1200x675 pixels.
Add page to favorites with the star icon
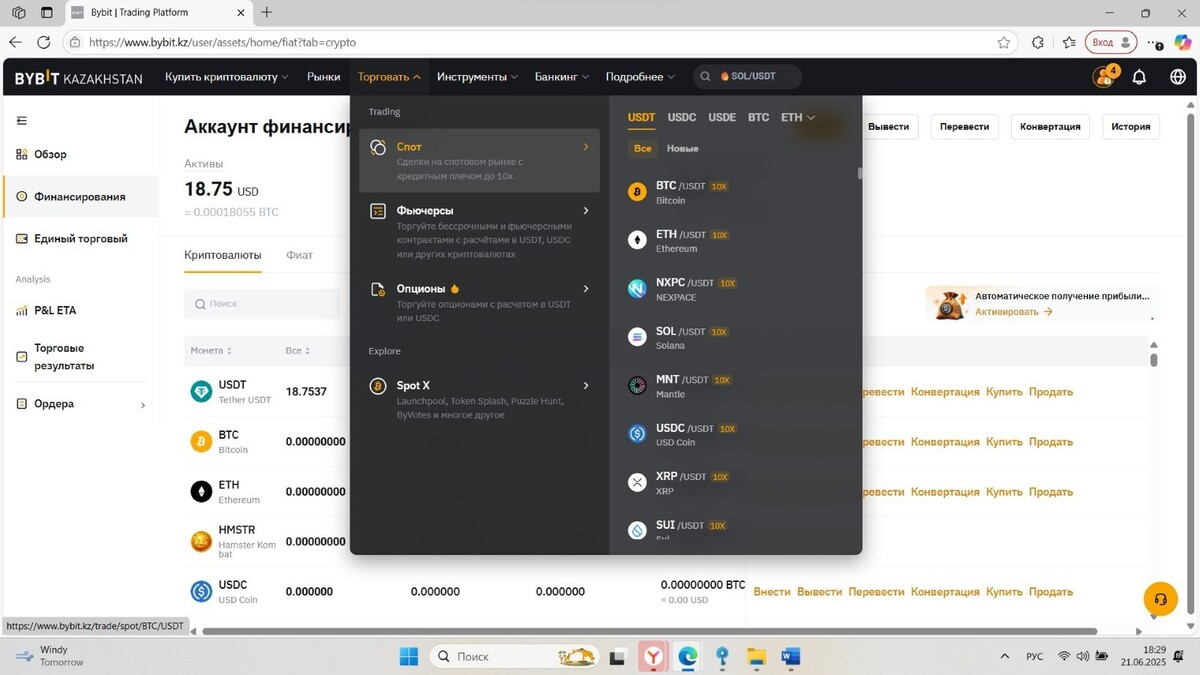point(1004,42)
